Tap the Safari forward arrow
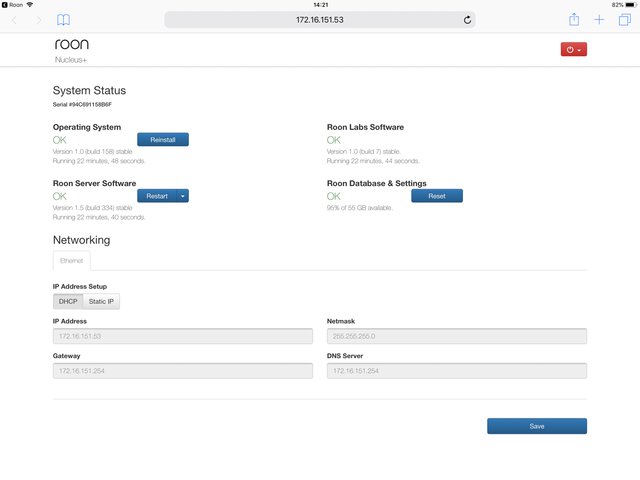640x480 pixels. (39, 20)
